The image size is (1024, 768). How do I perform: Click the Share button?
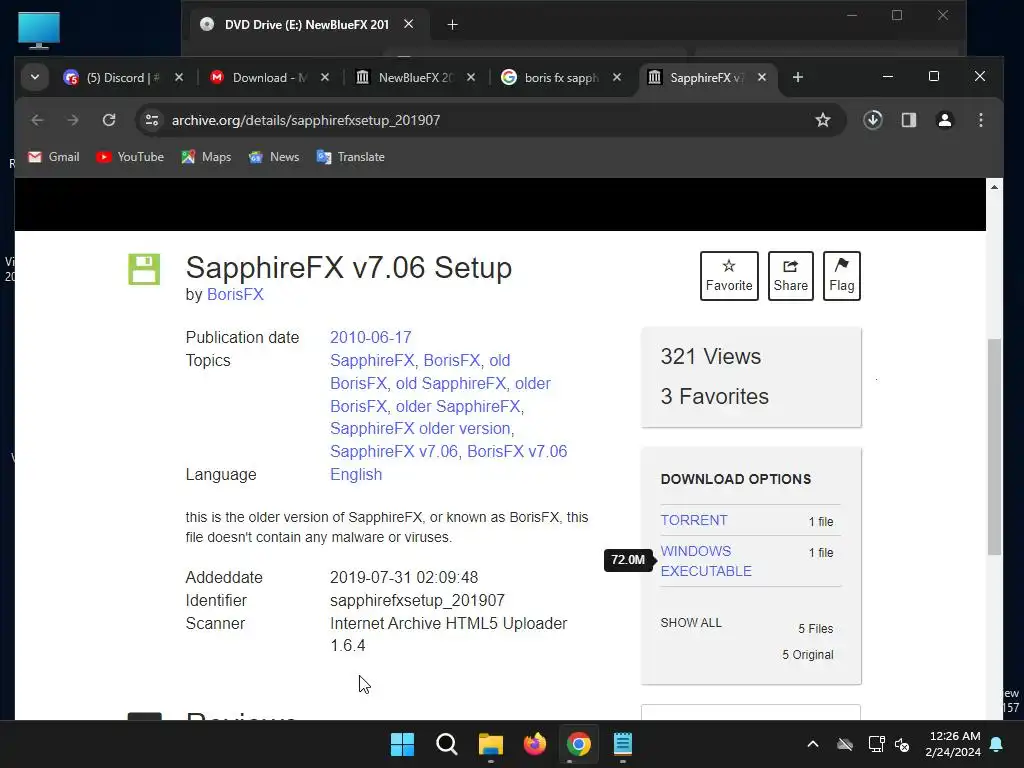pos(791,276)
